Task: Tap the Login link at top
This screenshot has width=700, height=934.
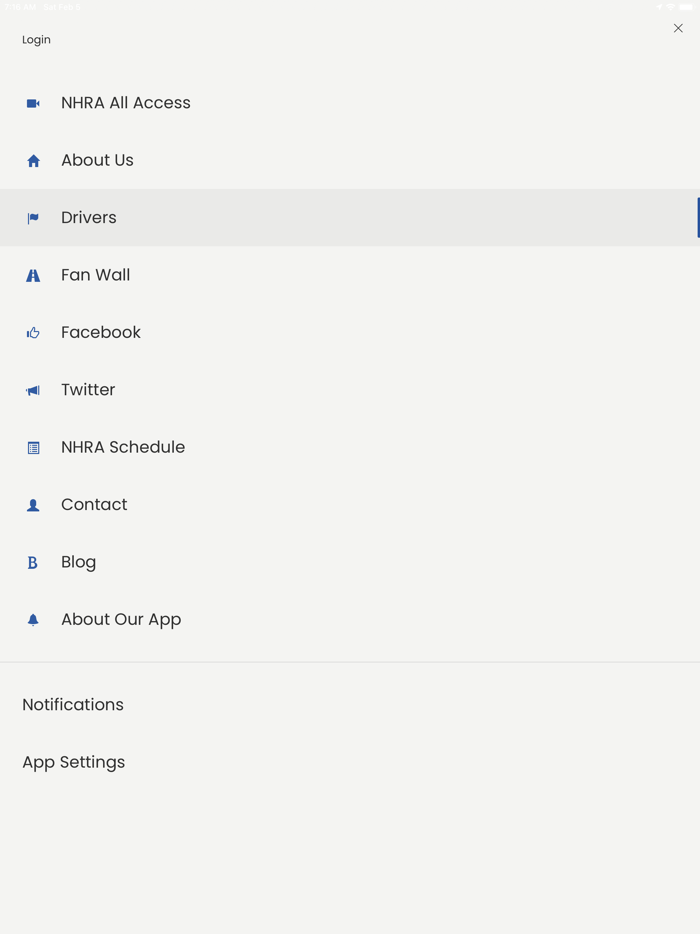Action: pos(36,40)
